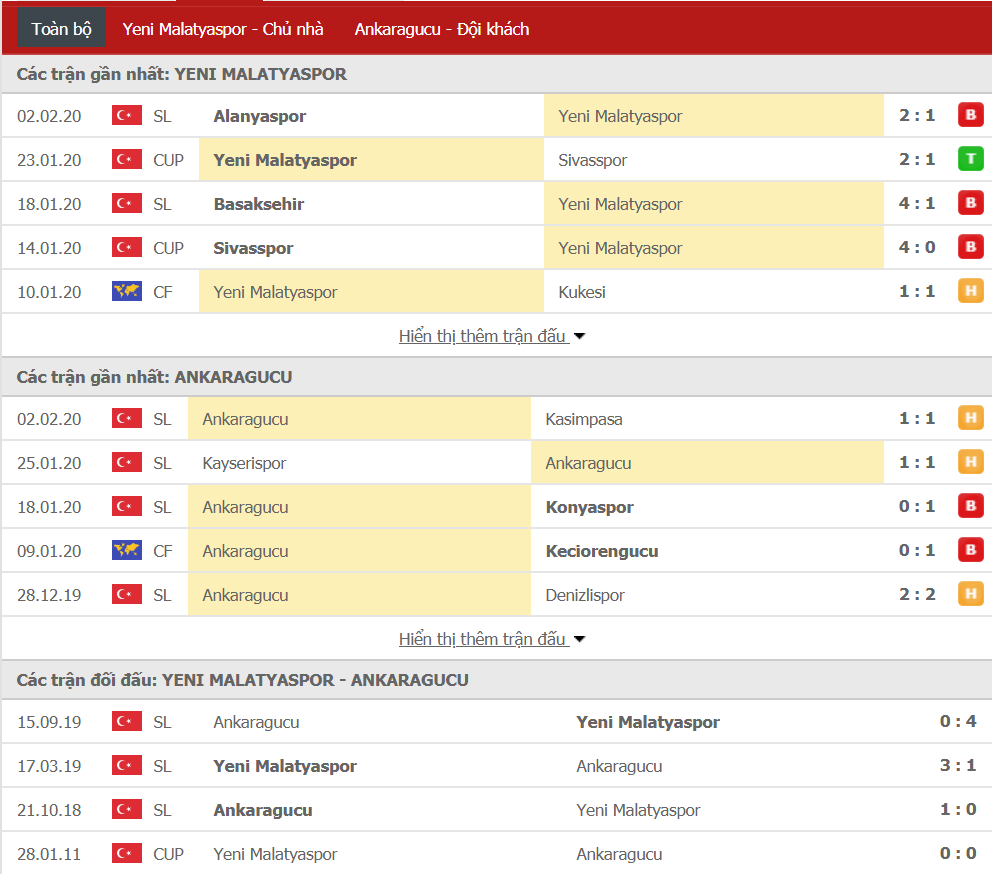
Task: Click Turkey flag in 28.01.11 head-to-head row
Action: [127, 854]
